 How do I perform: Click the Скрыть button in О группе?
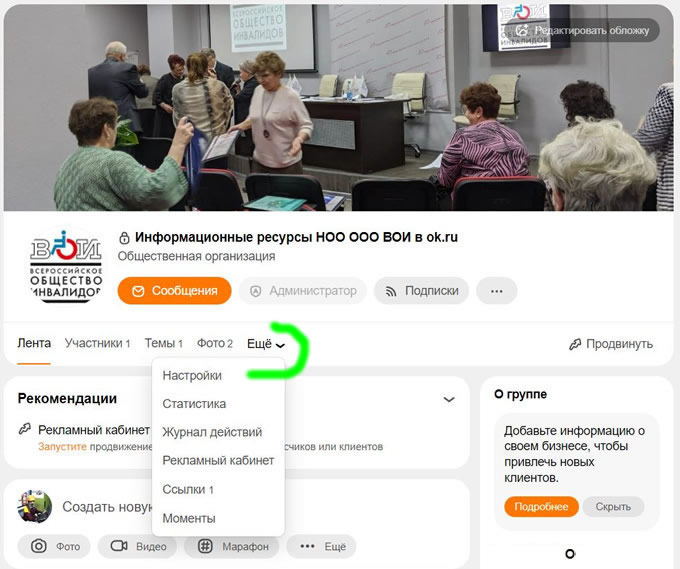click(x=613, y=507)
